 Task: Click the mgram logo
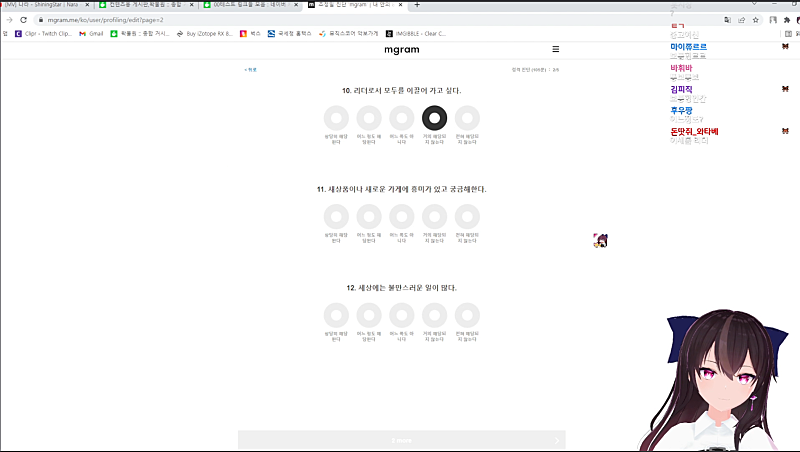click(402, 49)
